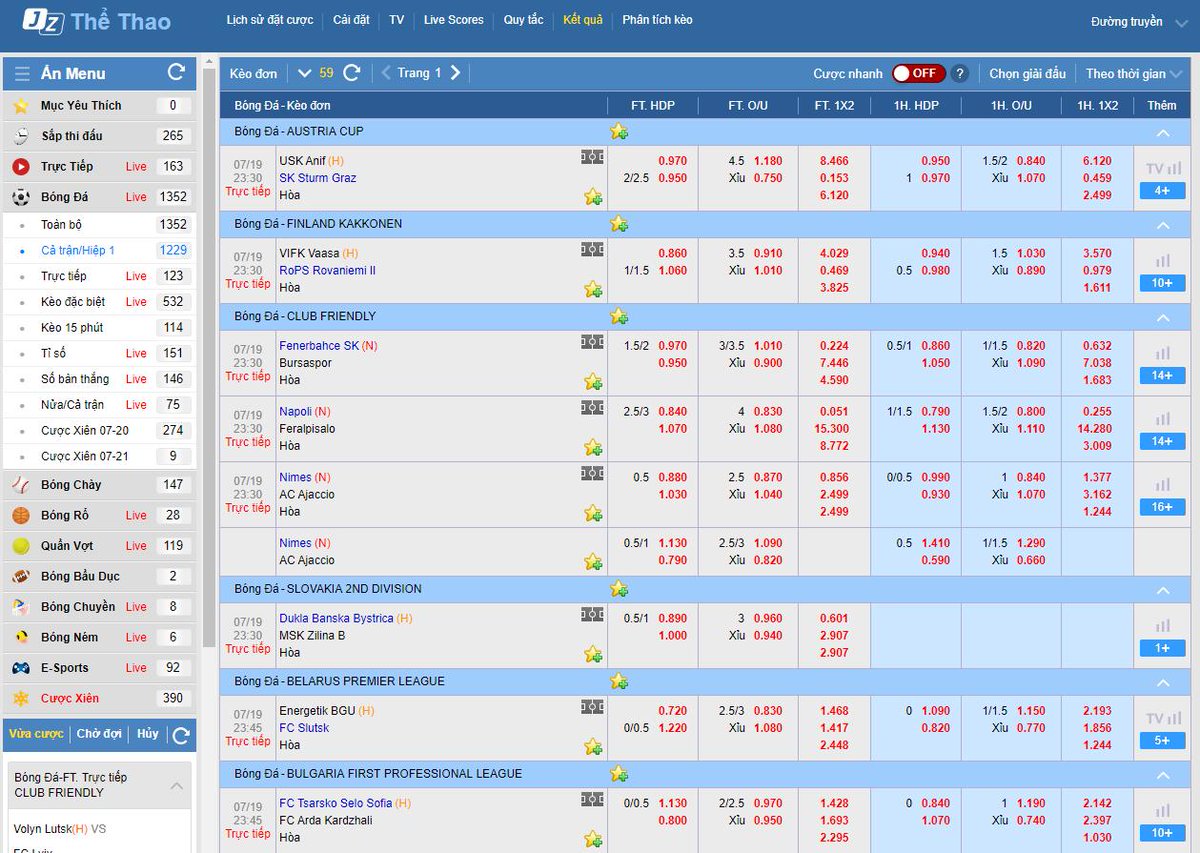Add FINLAND KAKKONEN league favorite star
Screen dimensions: 1200x853
[619, 224]
